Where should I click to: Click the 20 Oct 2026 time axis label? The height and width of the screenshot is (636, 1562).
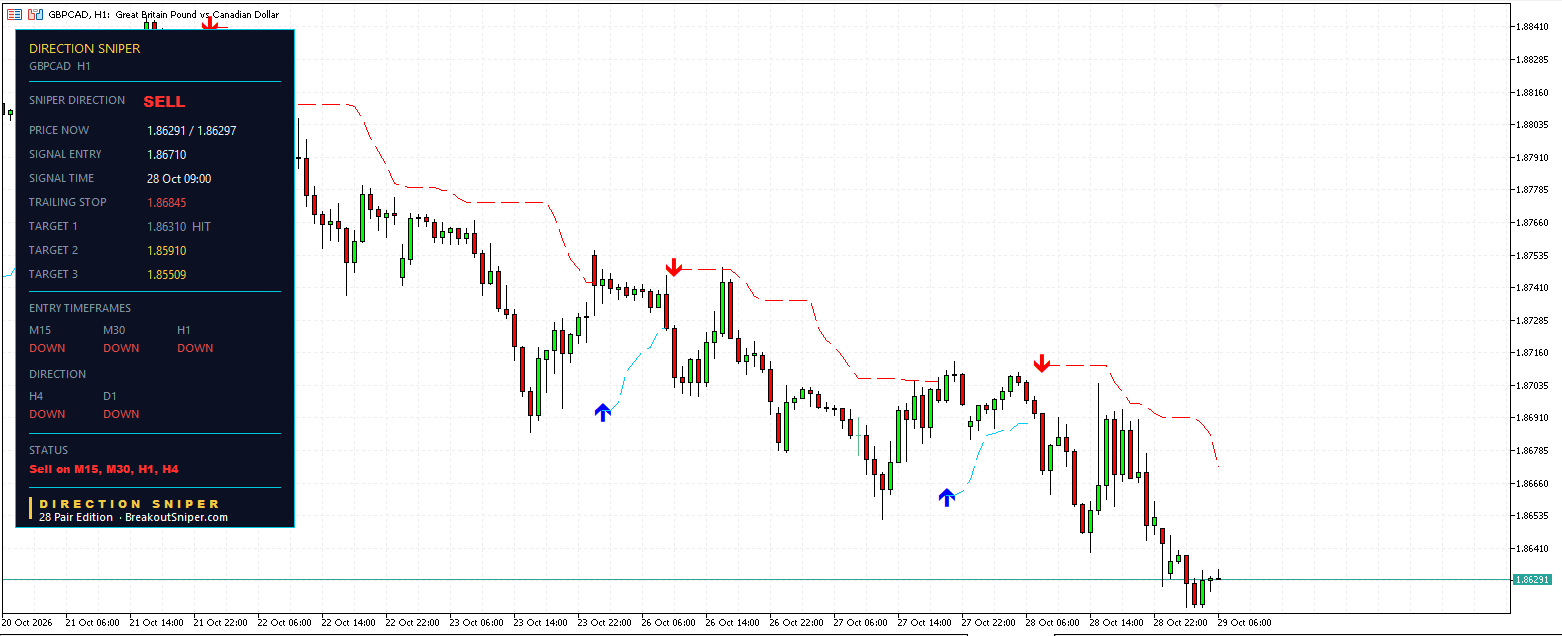pyautogui.click(x=26, y=622)
